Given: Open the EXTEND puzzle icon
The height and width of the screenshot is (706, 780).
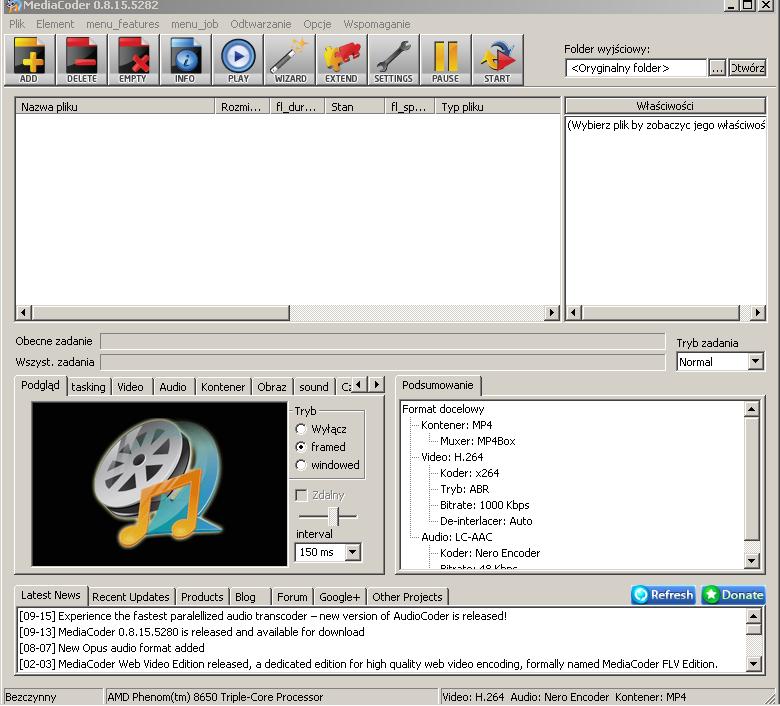Looking at the screenshot, I should point(342,60).
